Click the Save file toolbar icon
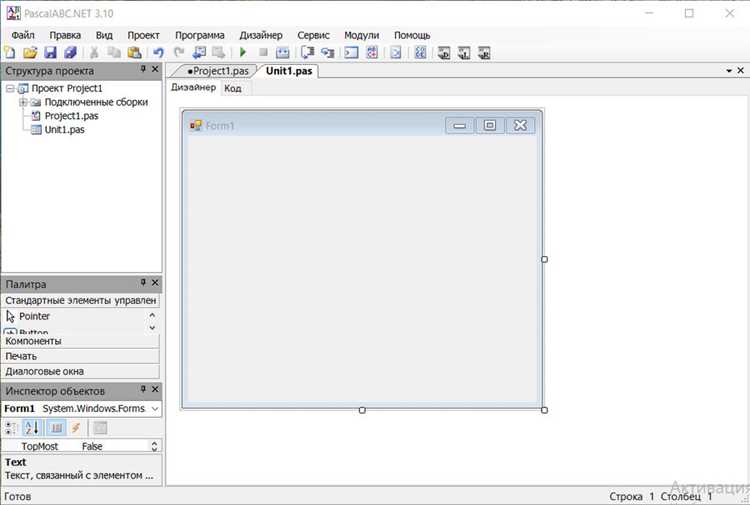 click(x=50, y=53)
